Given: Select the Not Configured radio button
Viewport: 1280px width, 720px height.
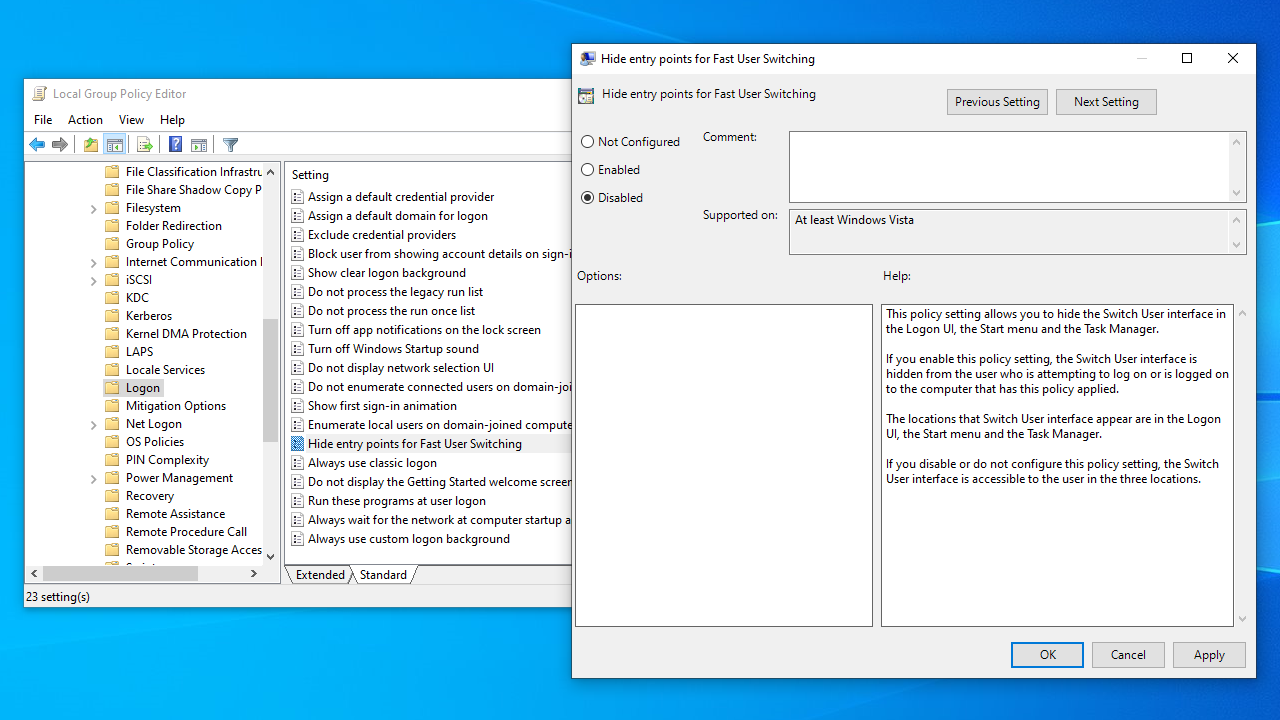Looking at the screenshot, I should point(588,142).
